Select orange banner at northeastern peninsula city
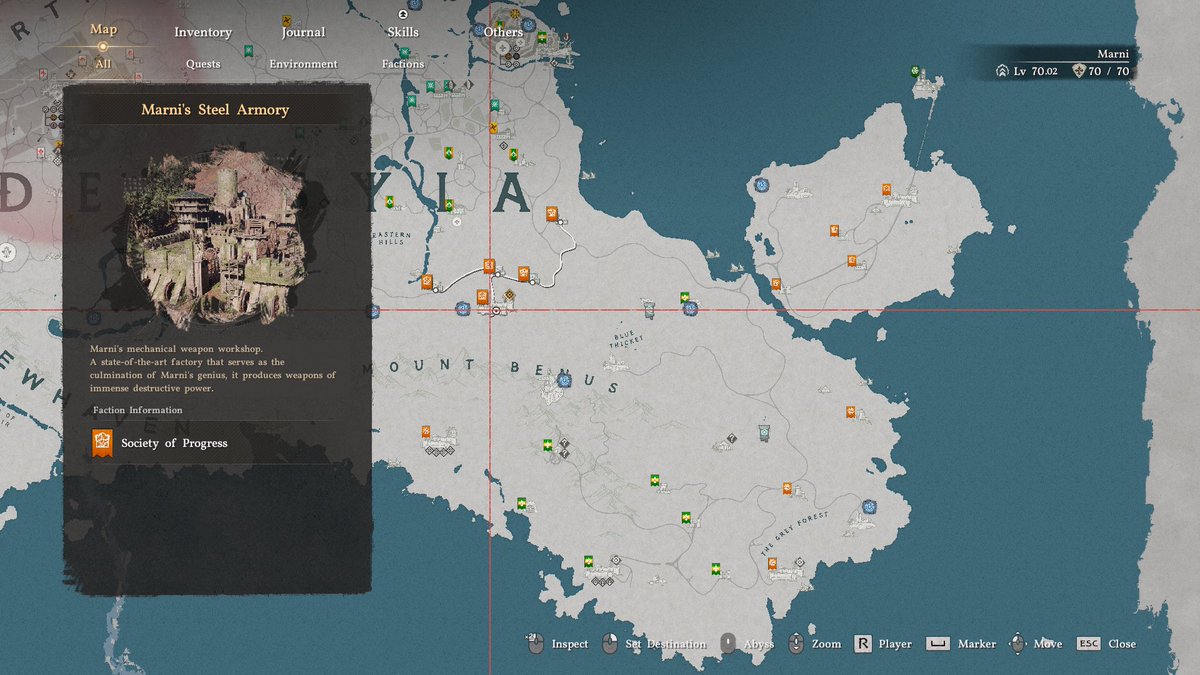Screen dimensions: 1200x675 click(x=886, y=190)
